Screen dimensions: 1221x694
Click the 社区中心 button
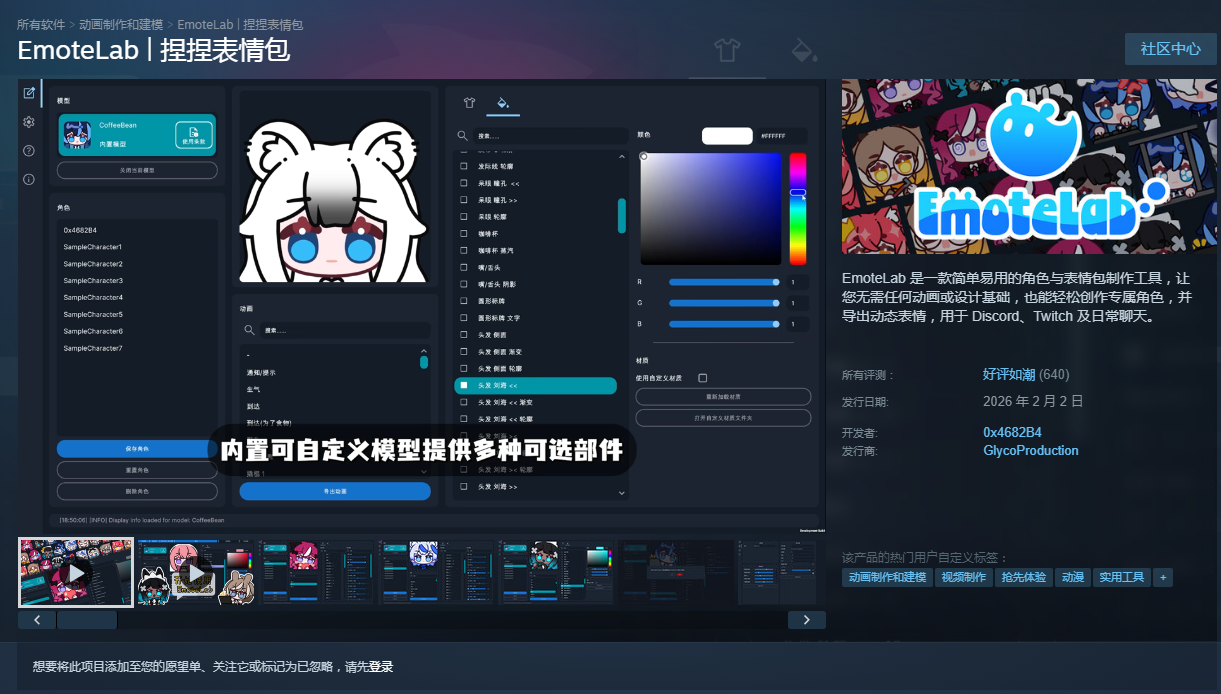1170,49
